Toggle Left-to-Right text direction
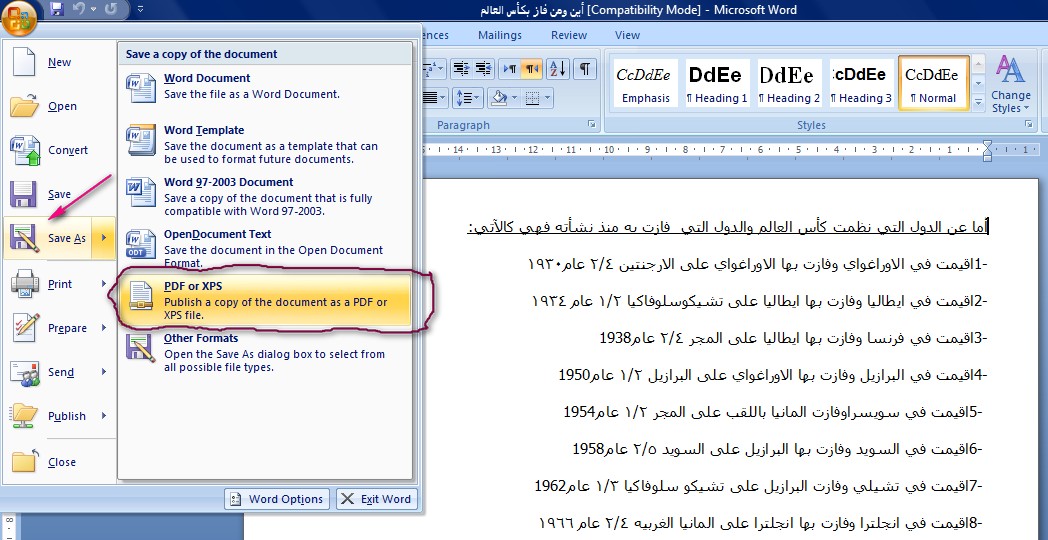1048x540 pixels. (x=509, y=68)
